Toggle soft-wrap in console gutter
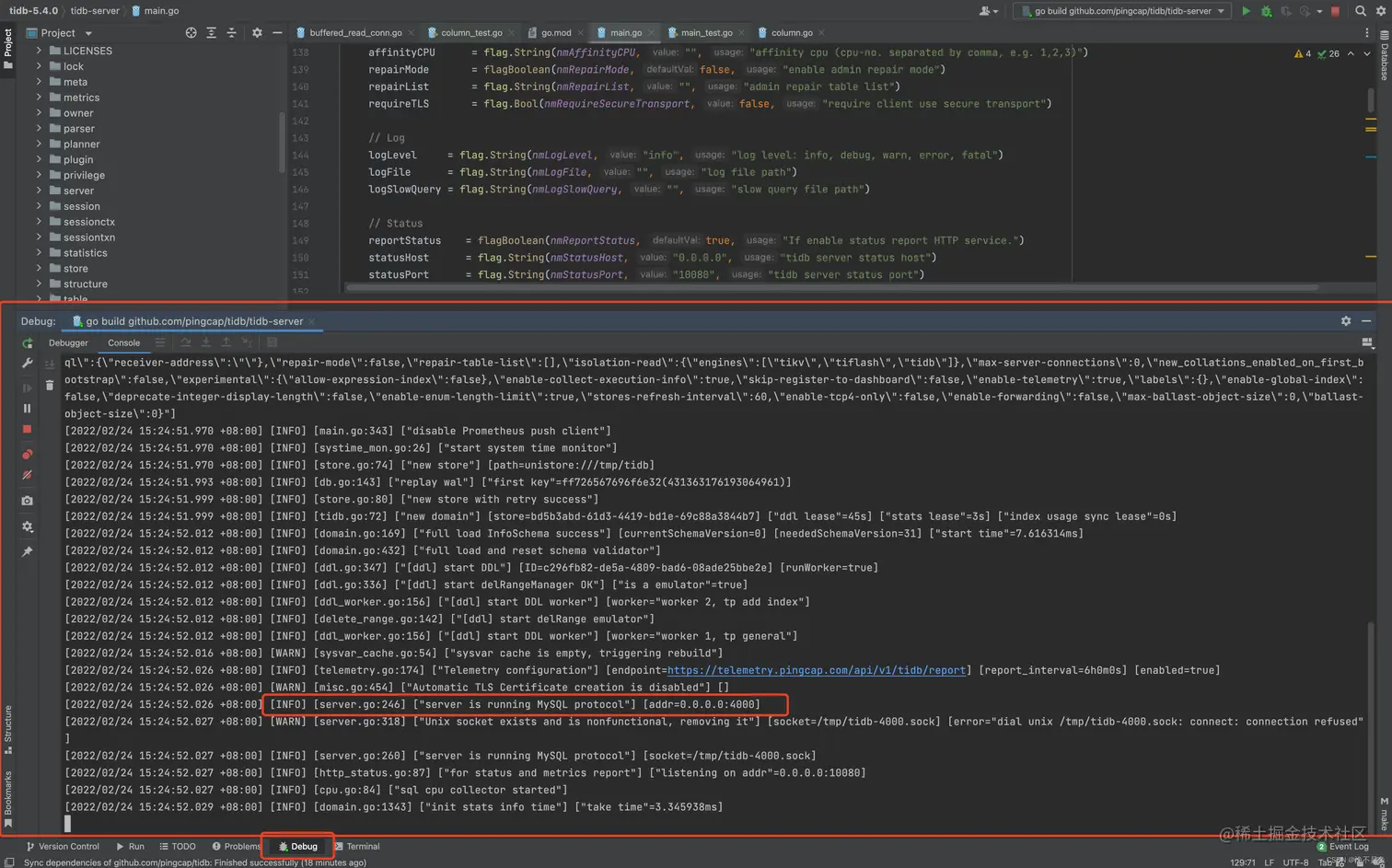Viewport: 1392px width, 868px height. coord(50,364)
